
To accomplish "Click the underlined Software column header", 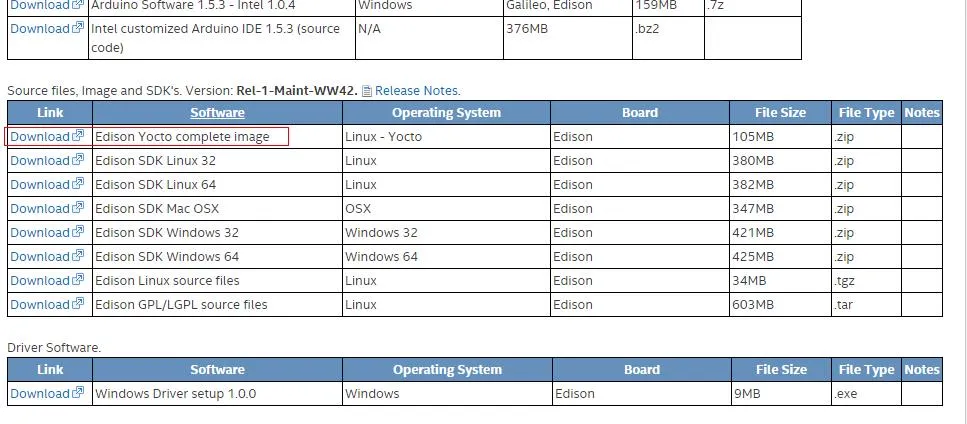I will coord(217,113).
